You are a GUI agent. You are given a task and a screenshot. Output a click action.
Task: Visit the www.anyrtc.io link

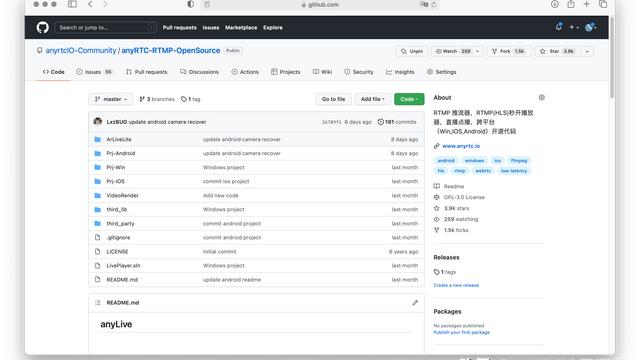[x=461, y=146]
